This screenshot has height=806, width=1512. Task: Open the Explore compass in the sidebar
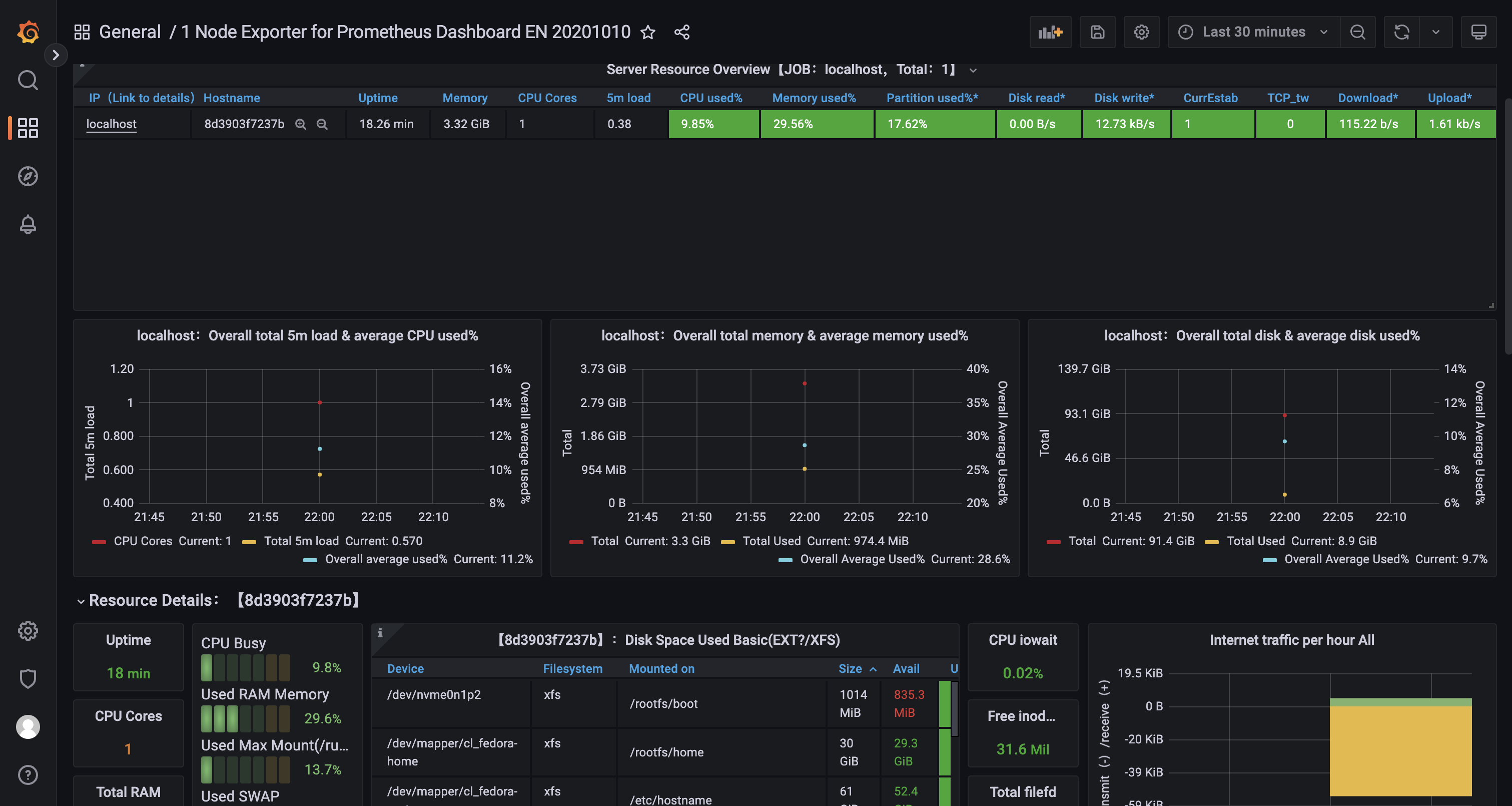pyautogui.click(x=28, y=176)
